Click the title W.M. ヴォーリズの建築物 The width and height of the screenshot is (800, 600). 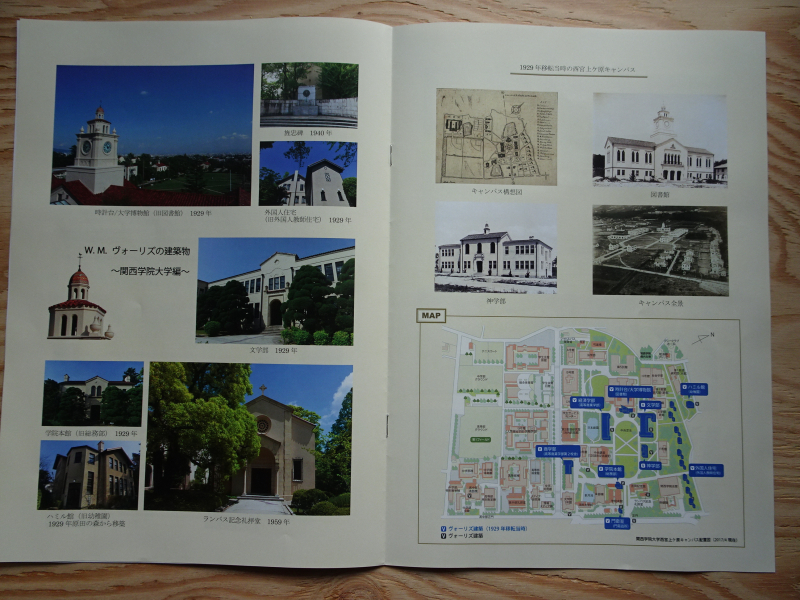click(x=137, y=251)
